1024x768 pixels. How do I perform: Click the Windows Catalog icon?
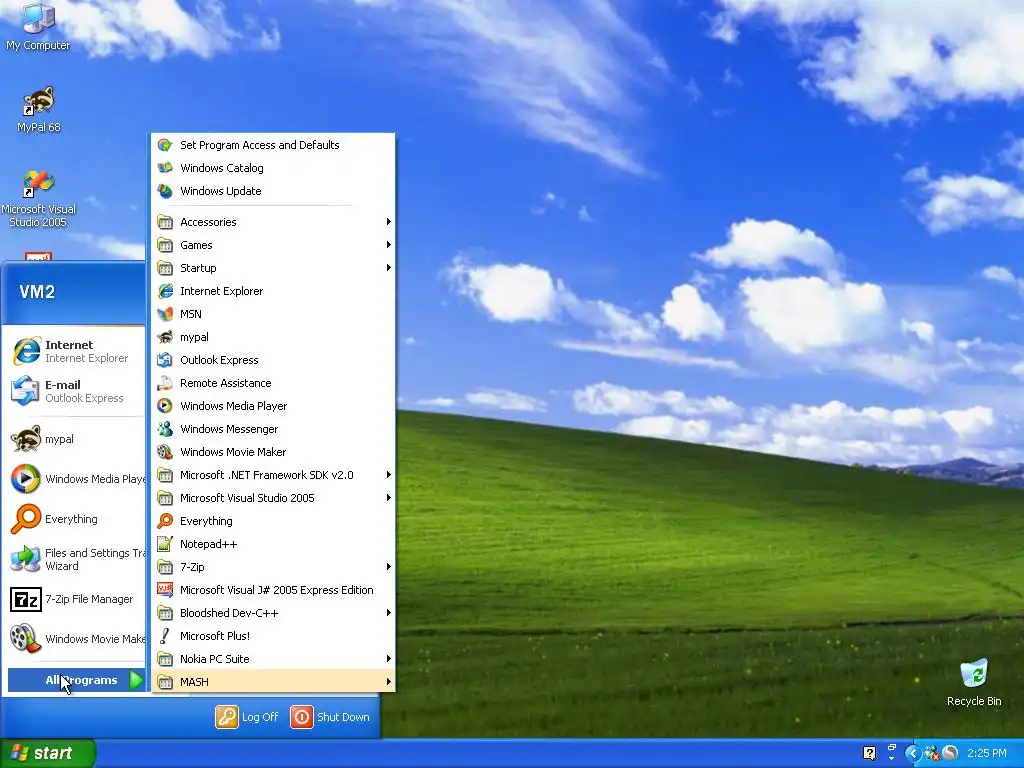pos(165,168)
